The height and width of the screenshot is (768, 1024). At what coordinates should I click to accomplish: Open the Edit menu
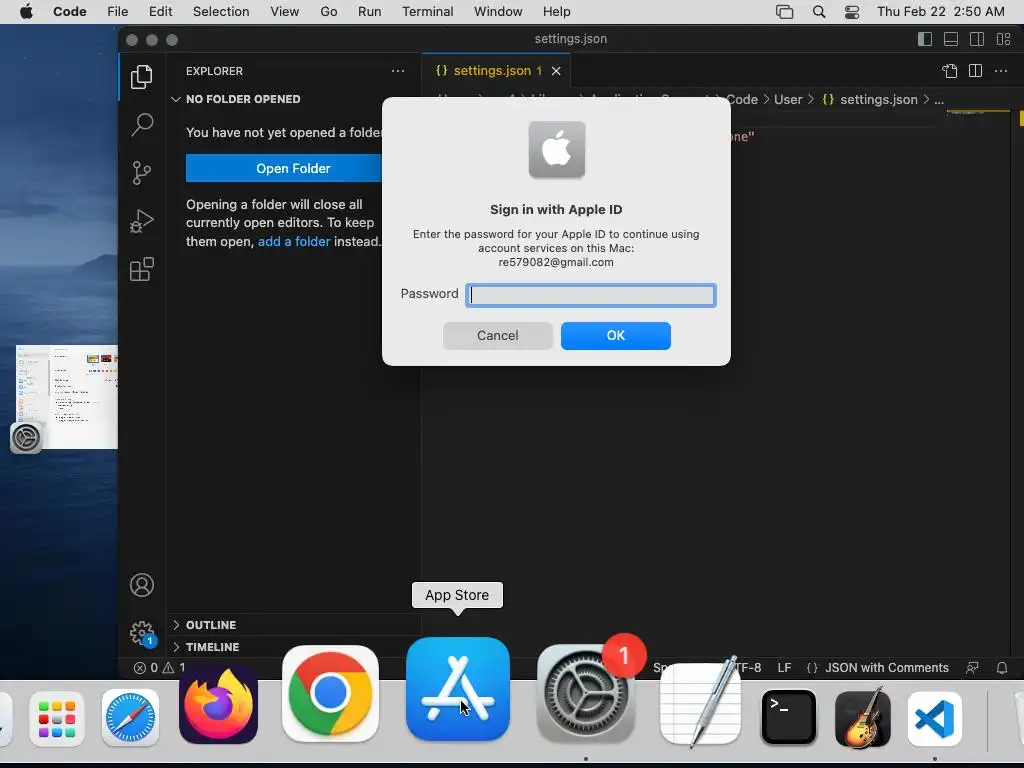(160, 12)
